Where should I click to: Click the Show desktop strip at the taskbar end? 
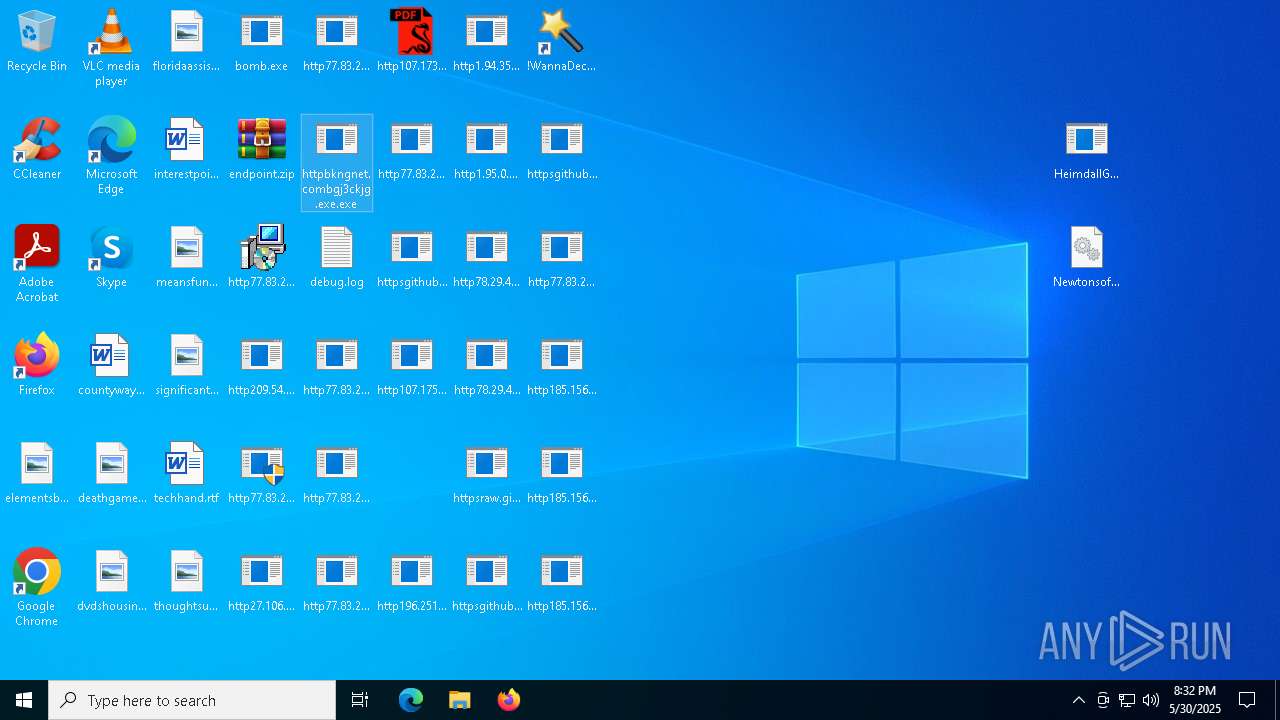1277,700
